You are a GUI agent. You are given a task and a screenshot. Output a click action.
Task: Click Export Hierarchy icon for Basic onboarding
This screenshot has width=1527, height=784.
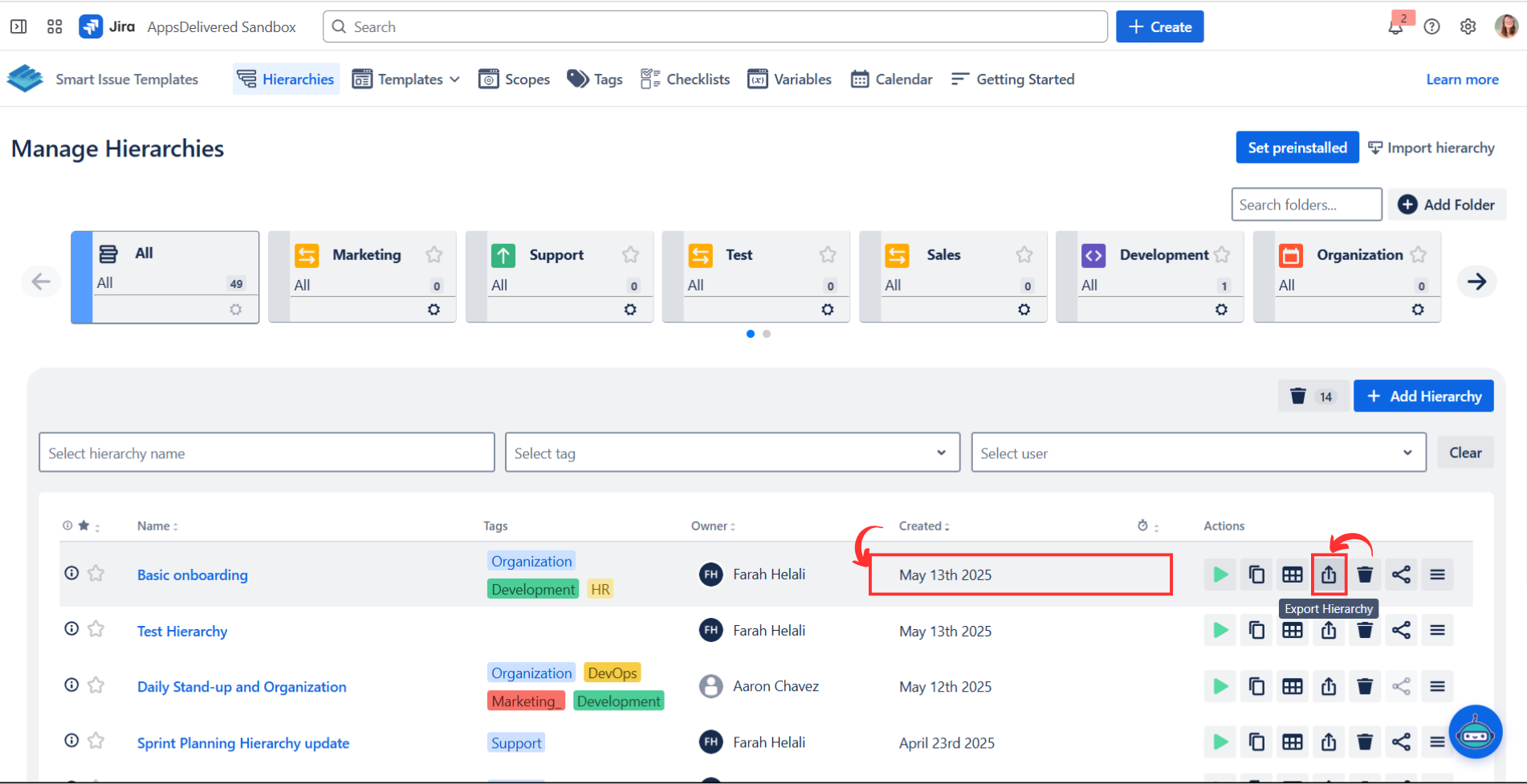(1329, 575)
